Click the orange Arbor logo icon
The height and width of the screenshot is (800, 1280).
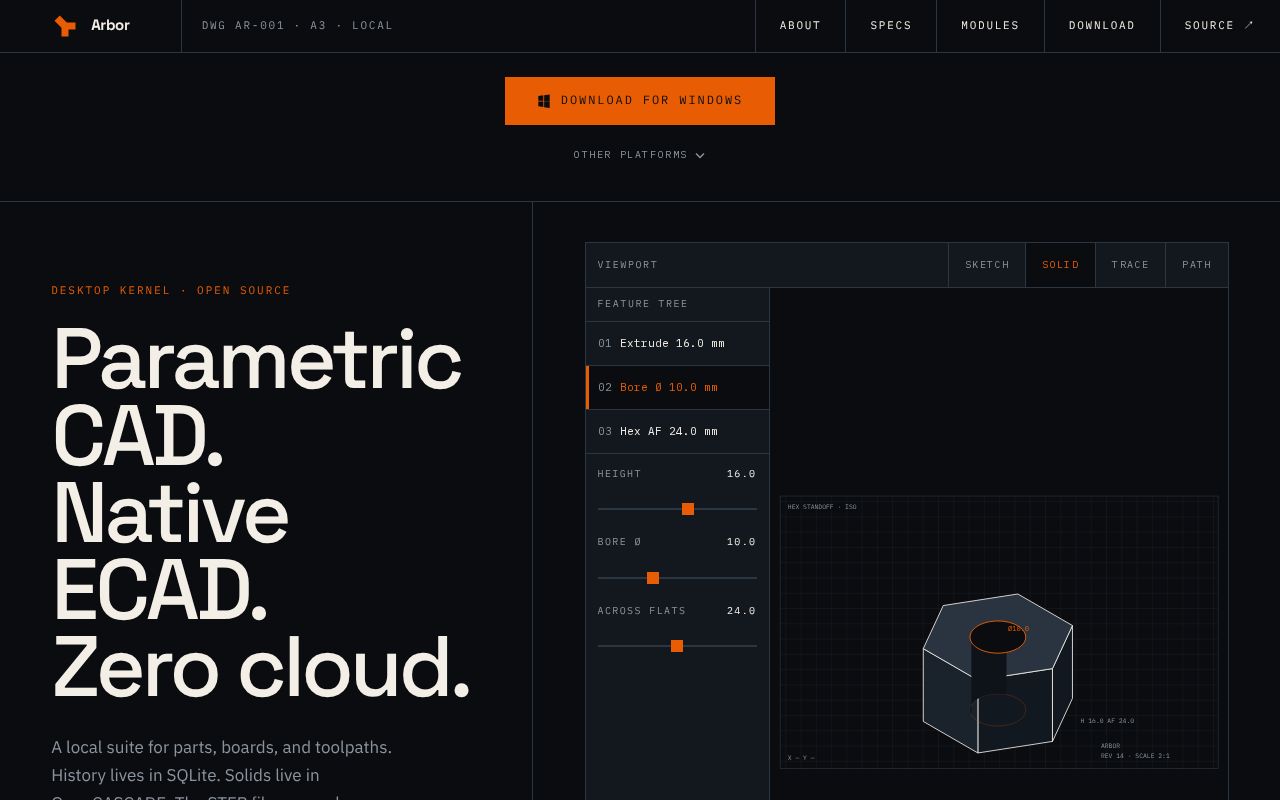65,26
